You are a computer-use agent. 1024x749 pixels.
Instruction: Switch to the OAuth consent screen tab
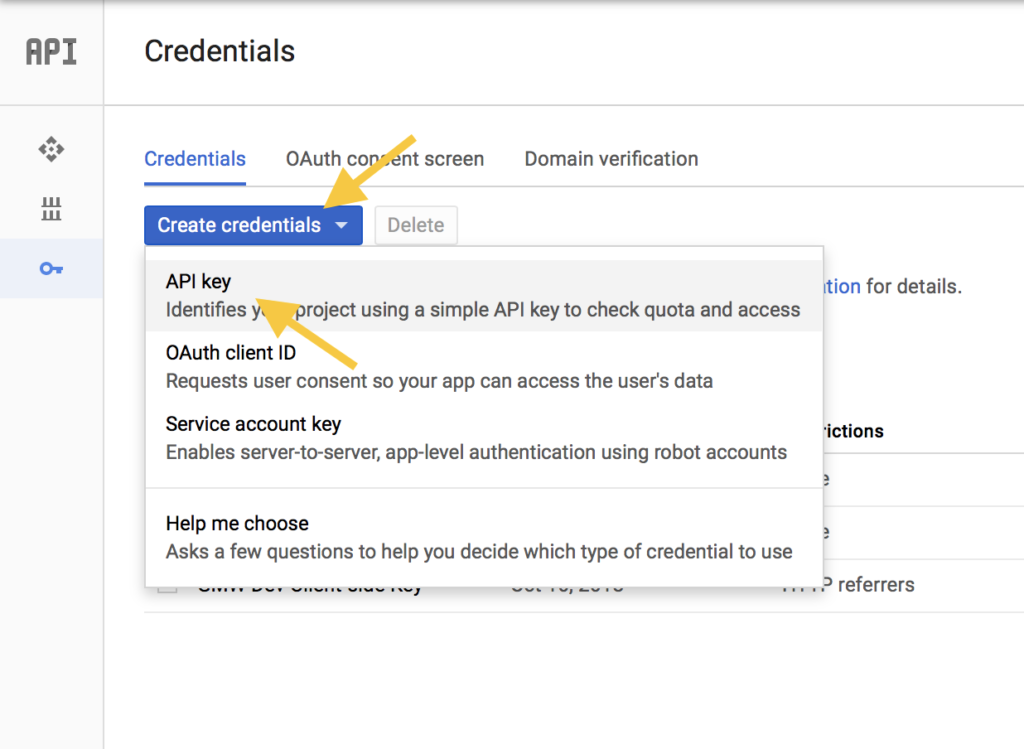click(x=384, y=158)
